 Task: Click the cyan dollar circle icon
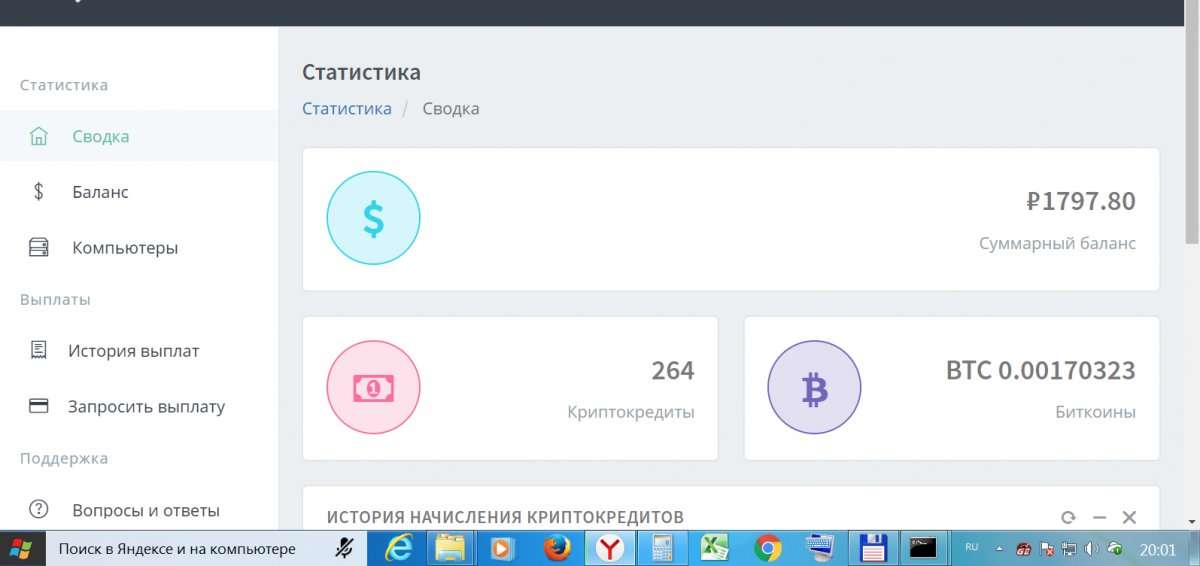[x=373, y=219]
